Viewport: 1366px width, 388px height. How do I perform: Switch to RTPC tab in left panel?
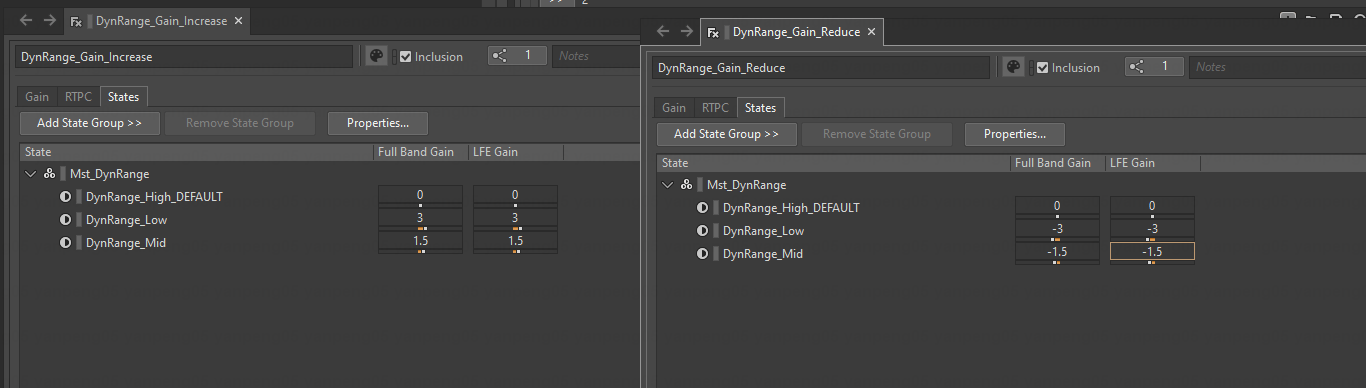[x=79, y=97]
